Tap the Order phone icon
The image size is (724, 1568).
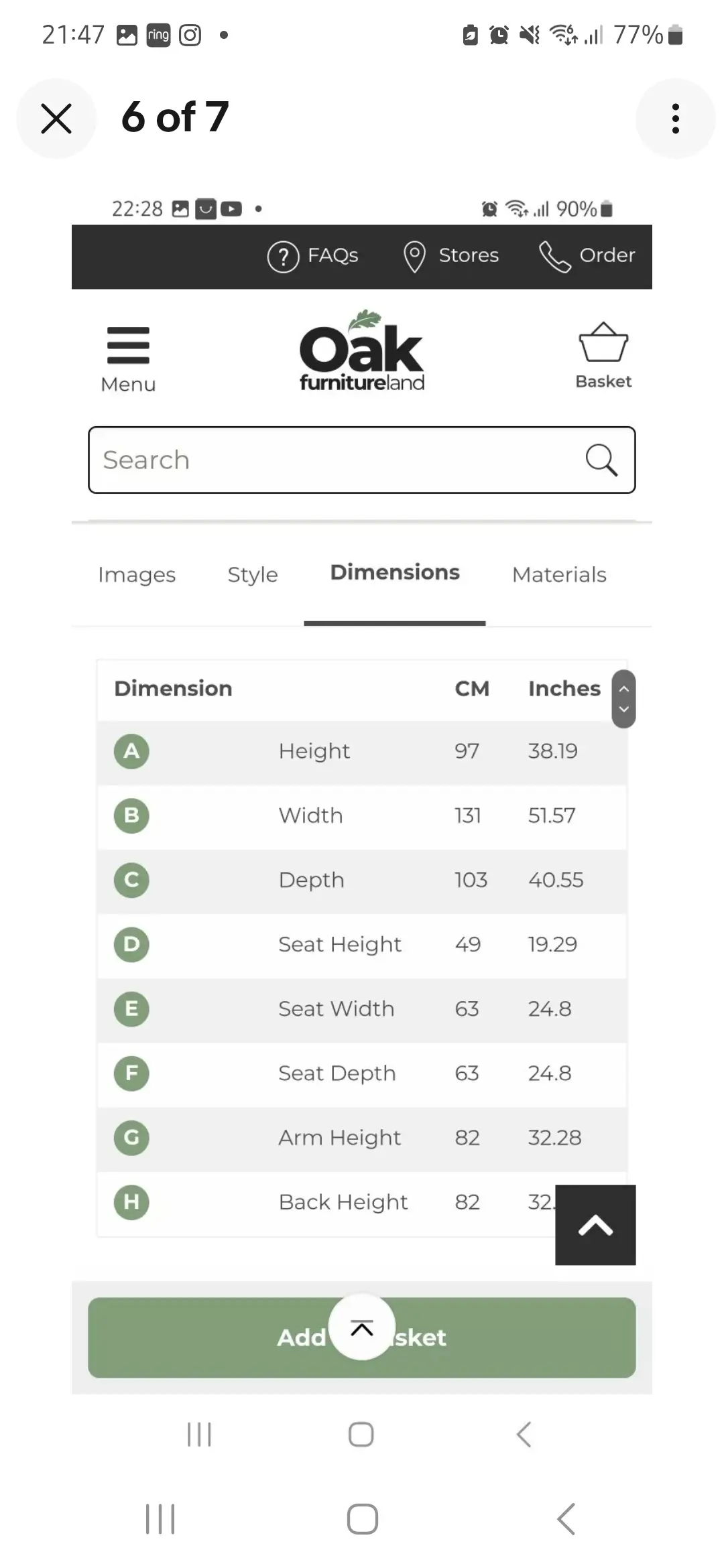coord(555,256)
